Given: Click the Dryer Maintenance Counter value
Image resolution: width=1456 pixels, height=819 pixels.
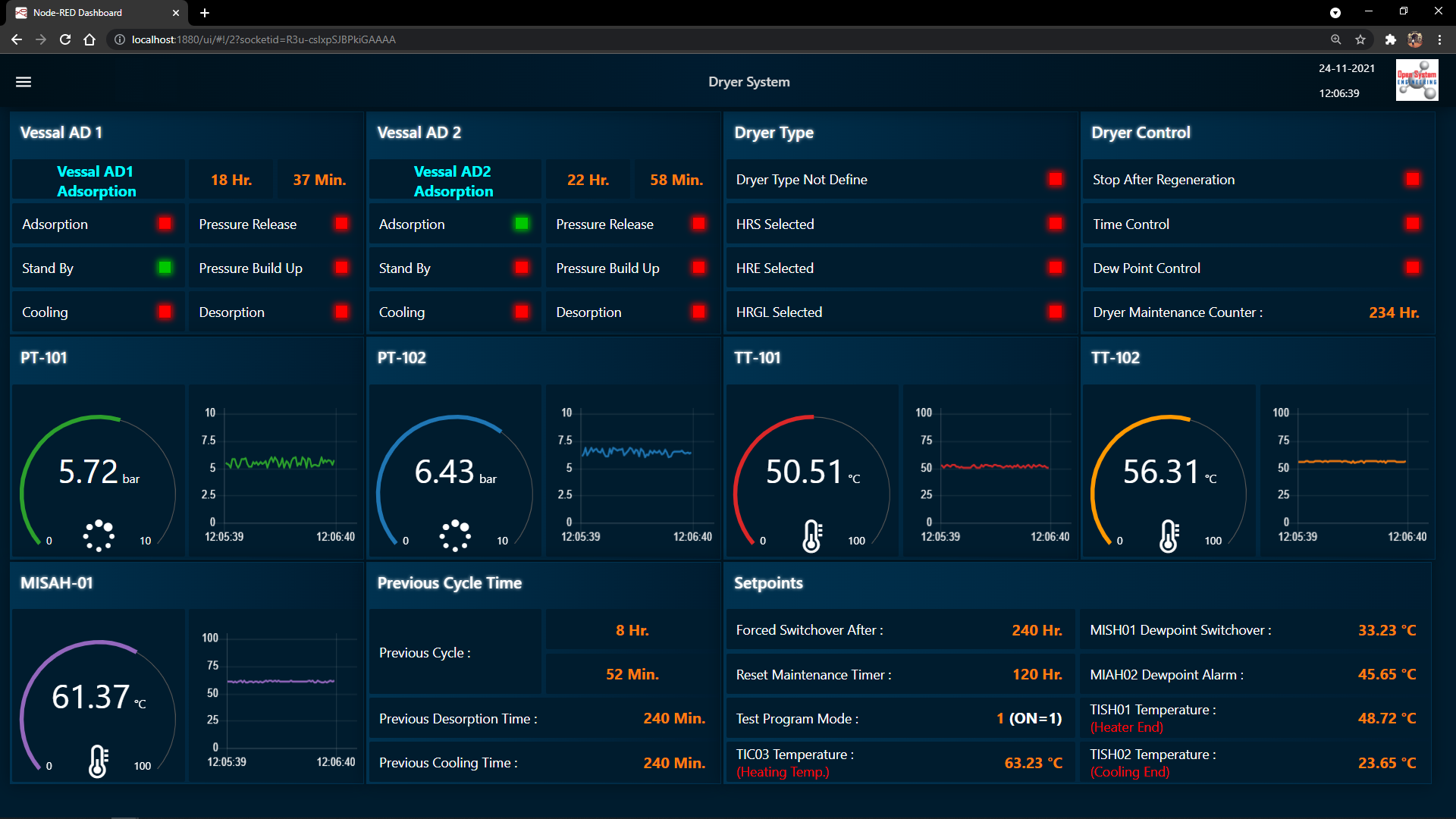Looking at the screenshot, I should (1393, 312).
